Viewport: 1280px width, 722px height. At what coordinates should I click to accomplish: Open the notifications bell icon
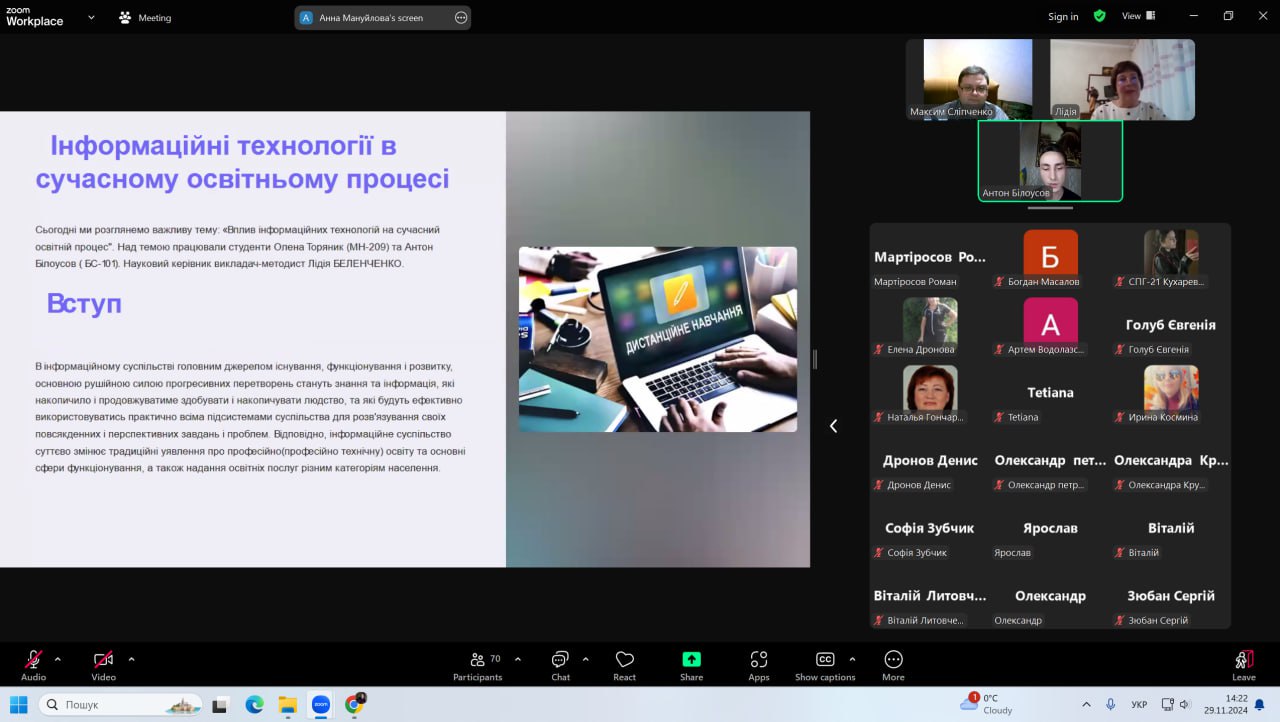click(x=1260, y=704)
